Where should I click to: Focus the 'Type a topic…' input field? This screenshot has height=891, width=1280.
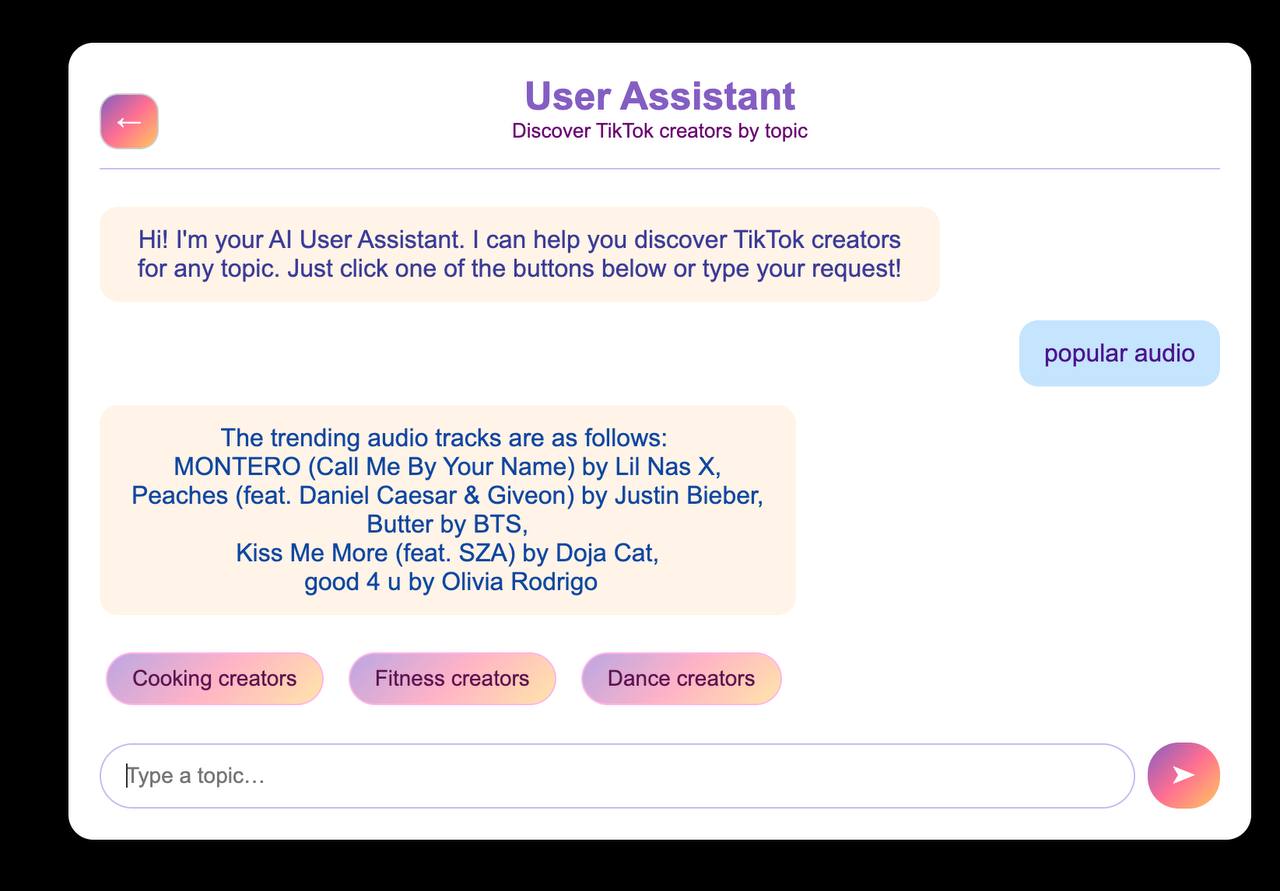click(617, 775)
